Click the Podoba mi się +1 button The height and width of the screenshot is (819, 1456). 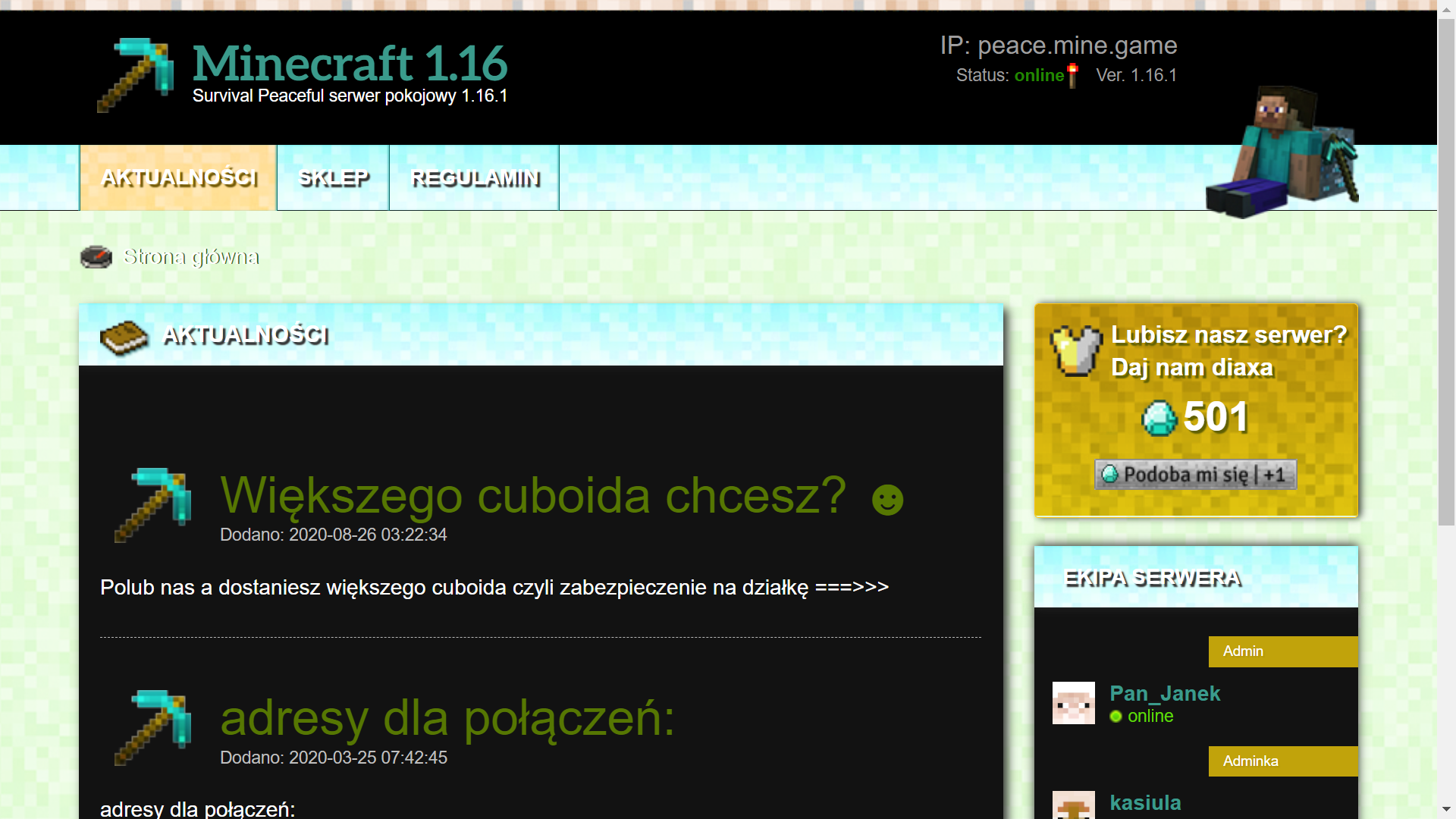(x=1196, y=475)
